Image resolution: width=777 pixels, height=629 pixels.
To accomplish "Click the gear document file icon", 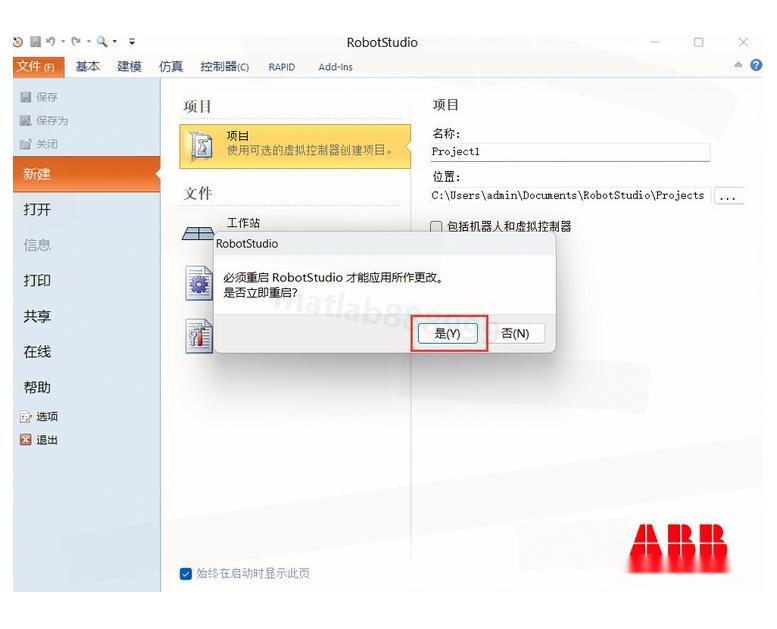I will click(199, 283).
